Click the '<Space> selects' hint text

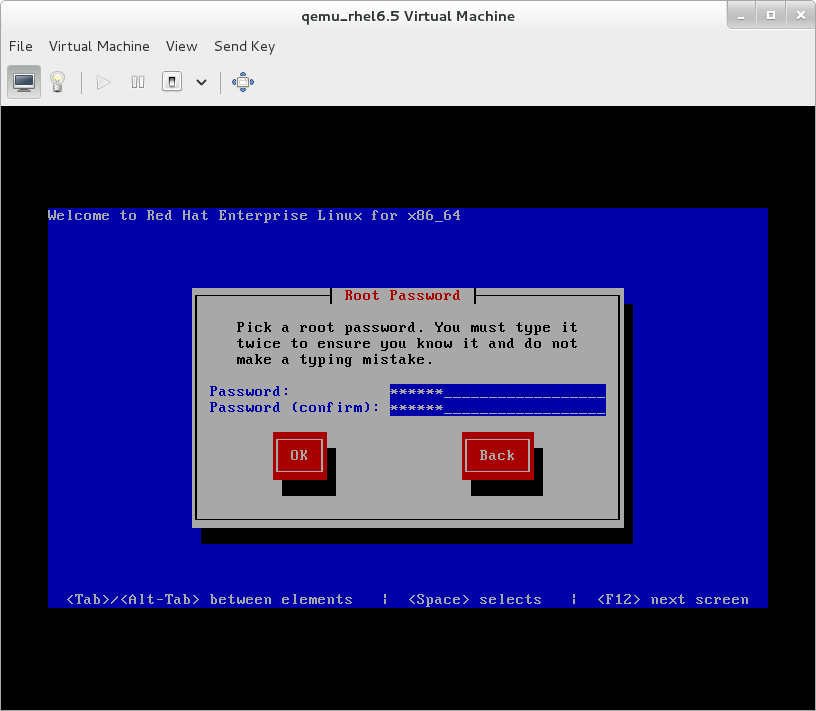(x=475, y=600)
